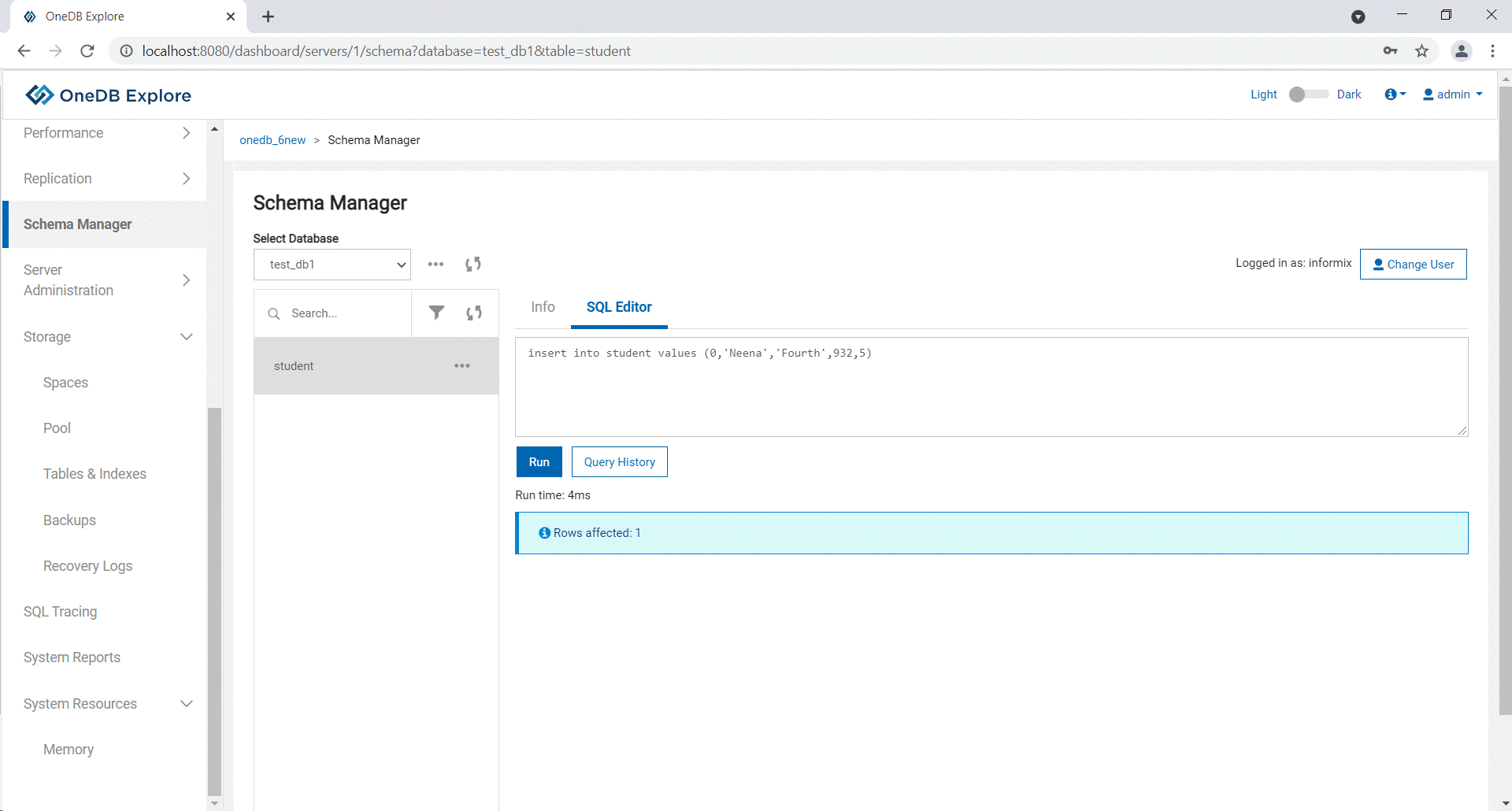
Task: Open Tables & Indexes page
Action: pos(94,474)
